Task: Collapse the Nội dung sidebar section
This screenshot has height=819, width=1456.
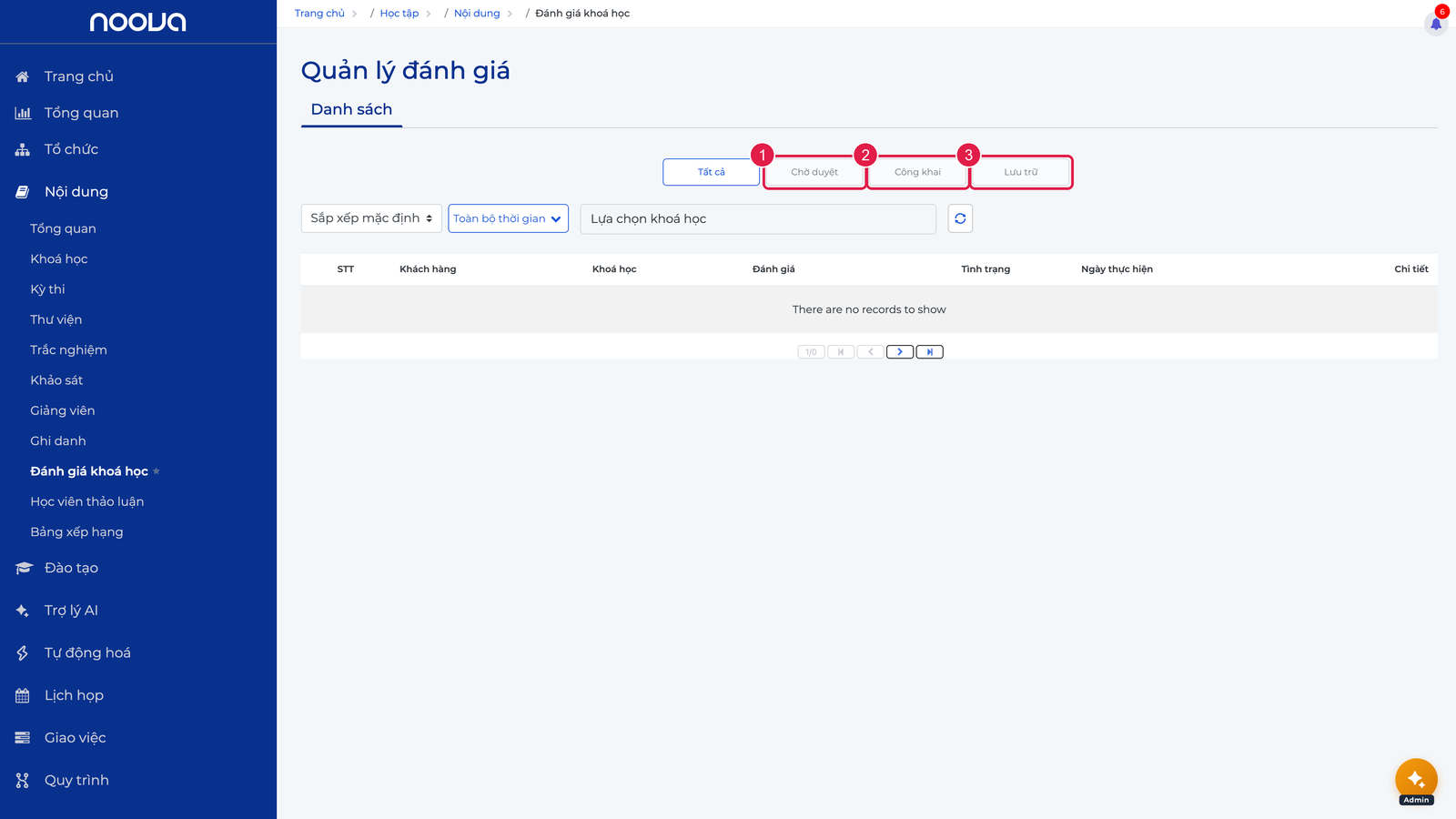Action: [76, 192]
